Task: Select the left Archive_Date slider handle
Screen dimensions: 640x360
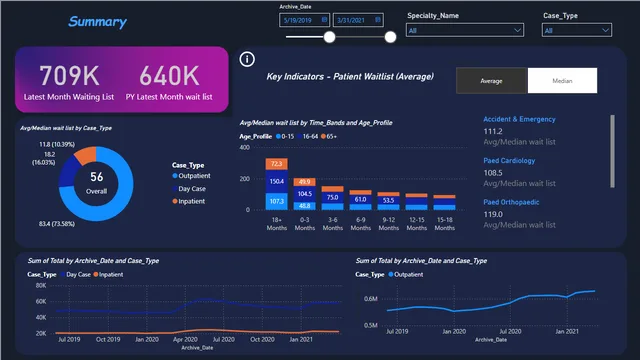Action: pyautogui.click(x=329, y=37)
